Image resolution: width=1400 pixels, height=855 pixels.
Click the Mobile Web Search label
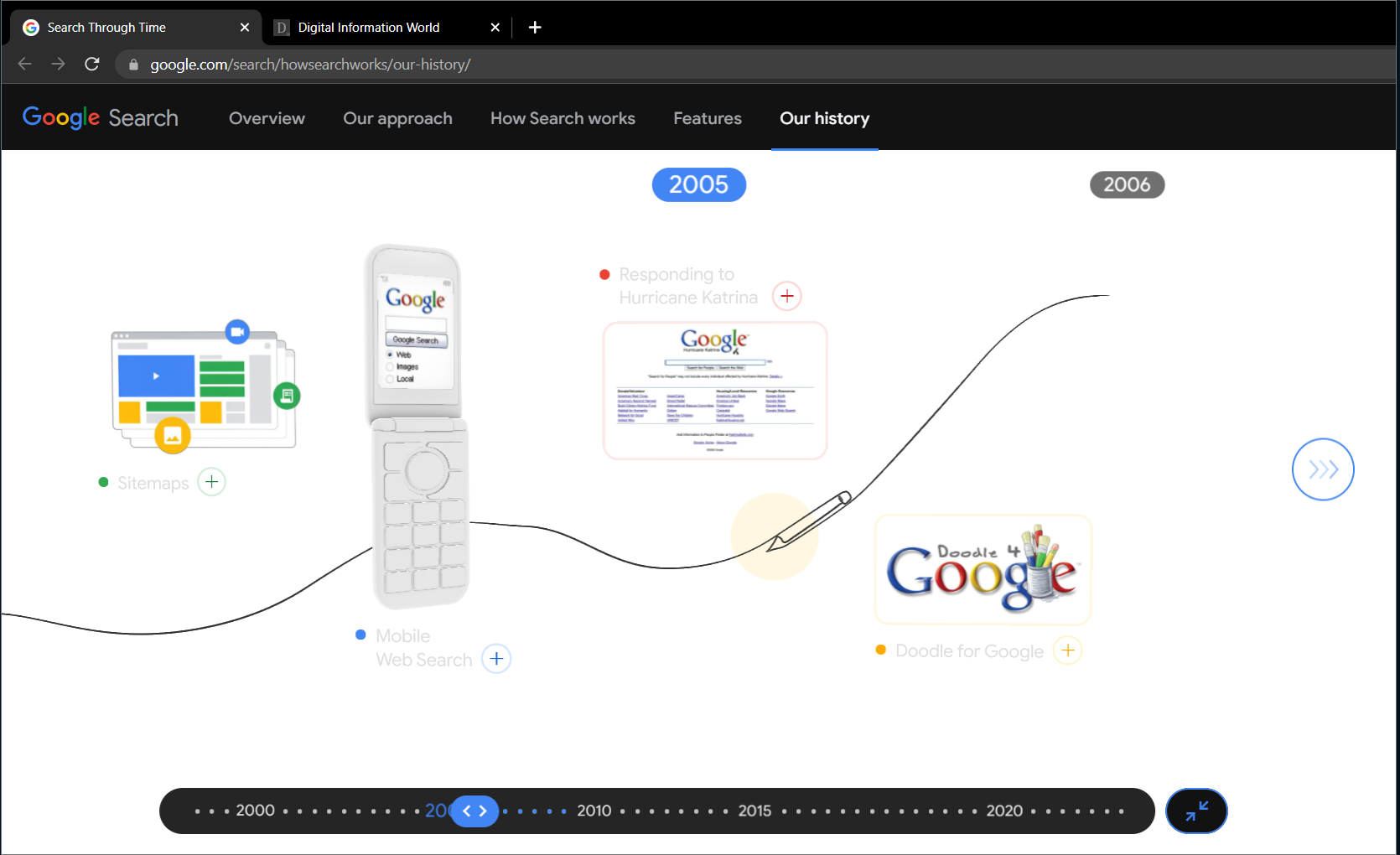[x=424, y=648]
